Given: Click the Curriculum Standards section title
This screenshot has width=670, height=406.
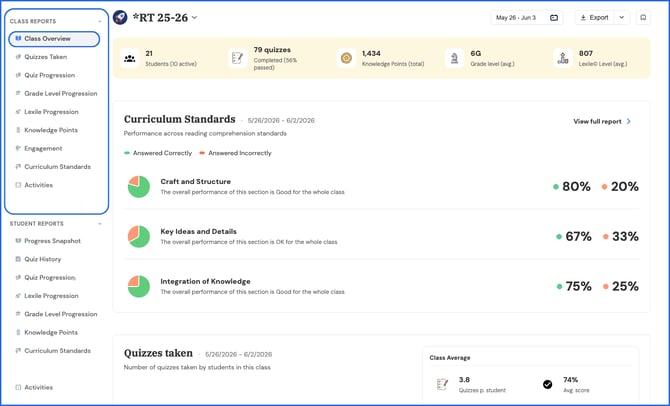Looking at the screenshot, I should click(x=179, y=119).
